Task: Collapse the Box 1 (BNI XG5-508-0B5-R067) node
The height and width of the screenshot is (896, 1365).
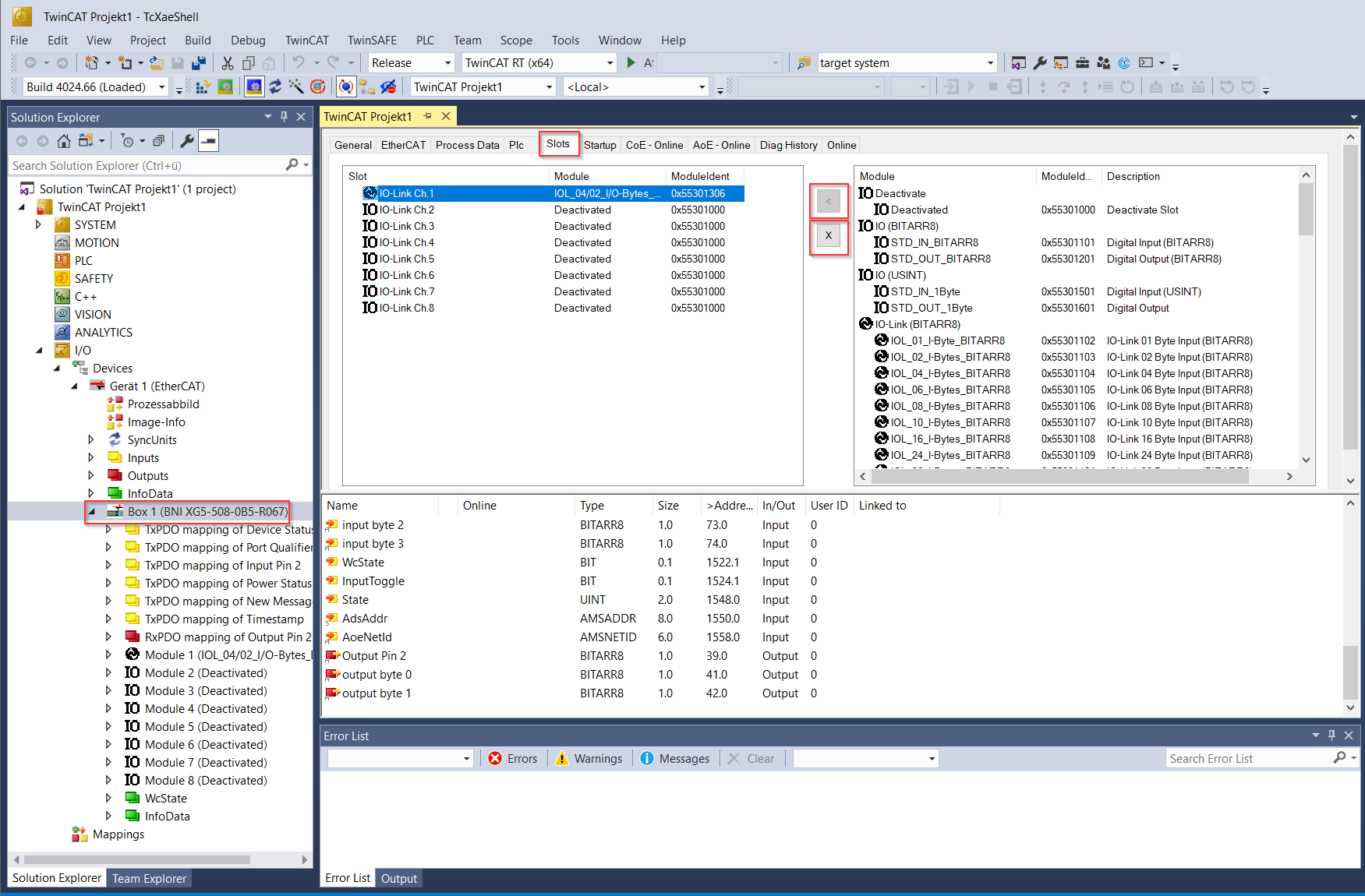Action: (x=91, y=512)
